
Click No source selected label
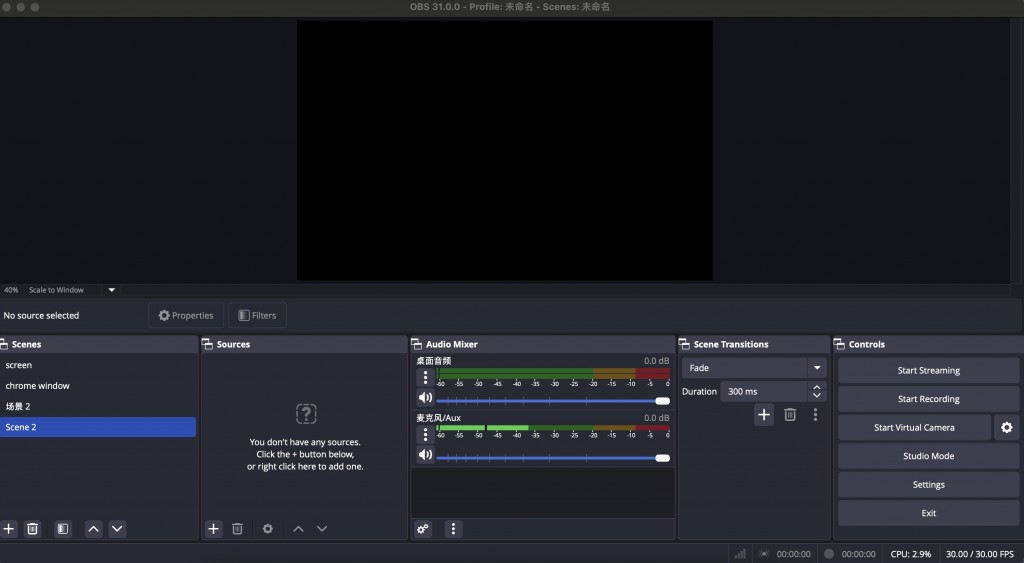tap(41, 315)
